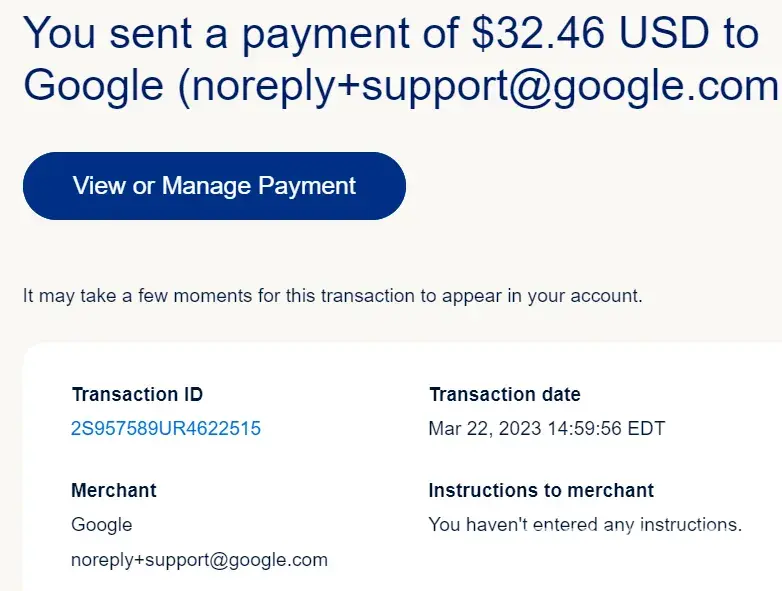Click the Instructions to merchant label
This screenshot has height=591, width=782.
point(541,491)
